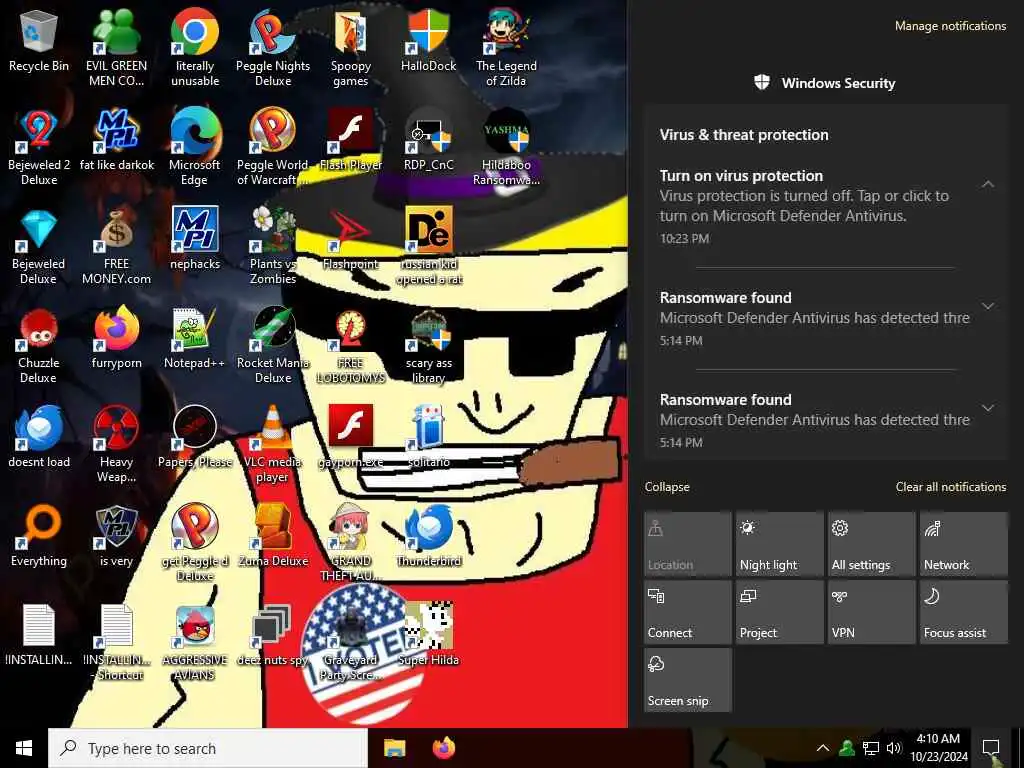Open All settings quick action
This screenshot has width=1024, height=768.
(872, 544)
